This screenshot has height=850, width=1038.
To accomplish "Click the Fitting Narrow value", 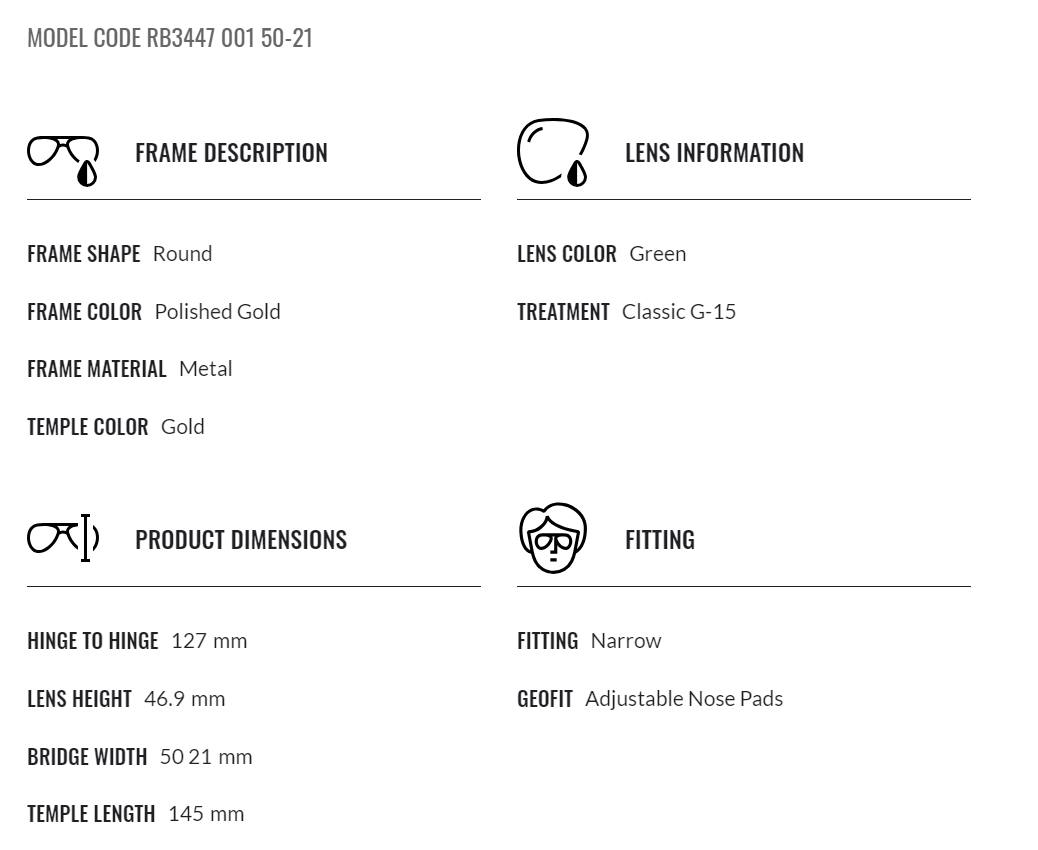I will point(626,641).
